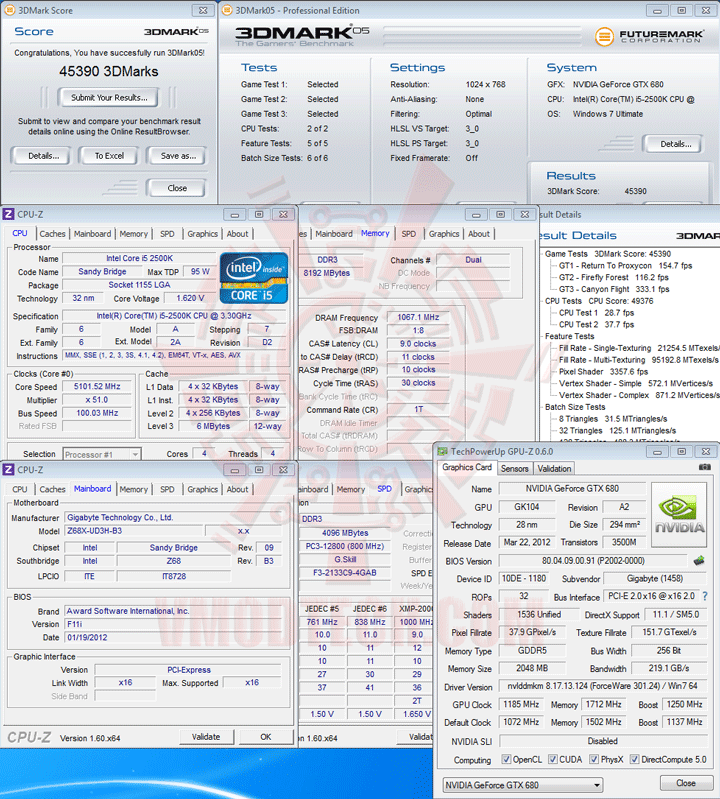The width and height of the screenshot is (720, 799).
Task: Click the GPU name field NVIDIA GeForce GTX 680
Action: point(572,489)
